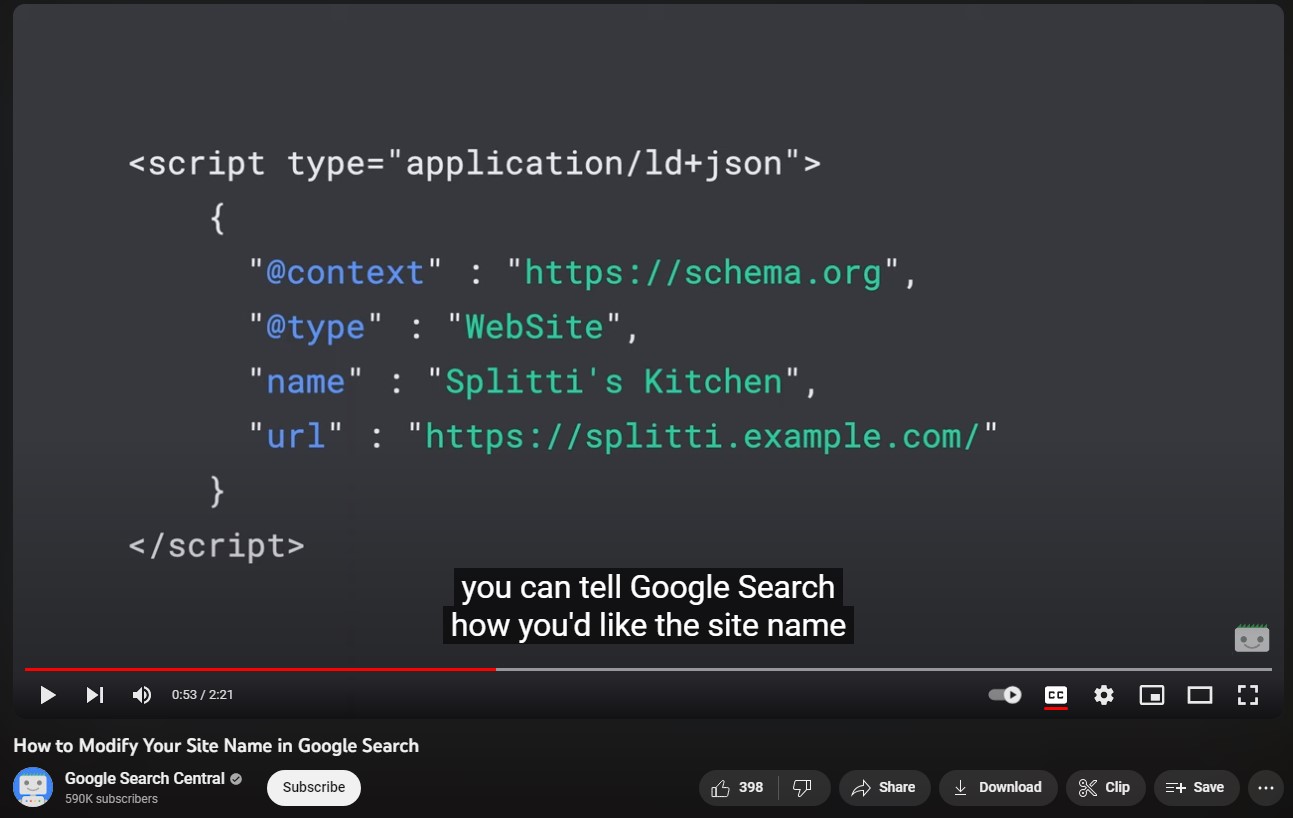Create a clip of the video
Viewport: 1293px width, 818px height.
(1105, 788)
